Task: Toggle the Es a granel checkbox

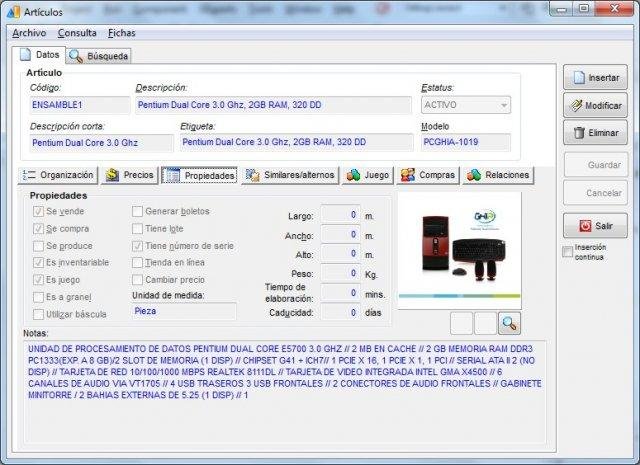Action: pyautogui.click(x=38, y=297)
